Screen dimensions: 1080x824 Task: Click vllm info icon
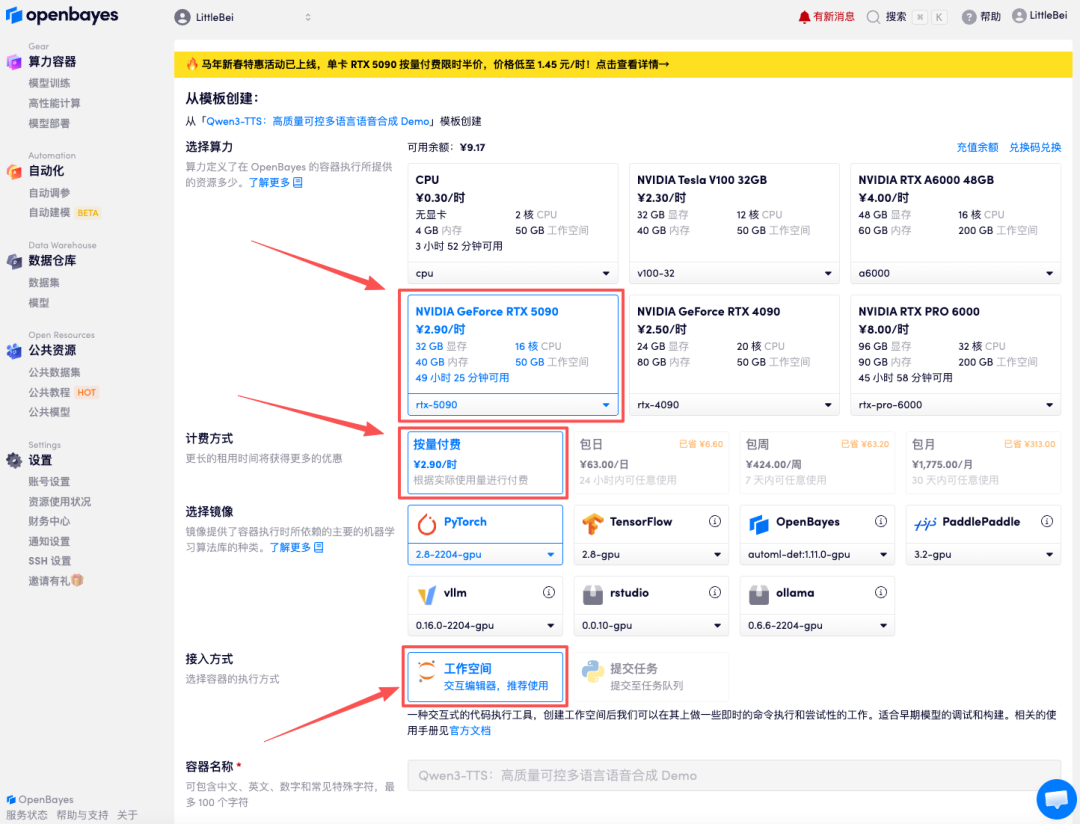click(x=549, y=593)
